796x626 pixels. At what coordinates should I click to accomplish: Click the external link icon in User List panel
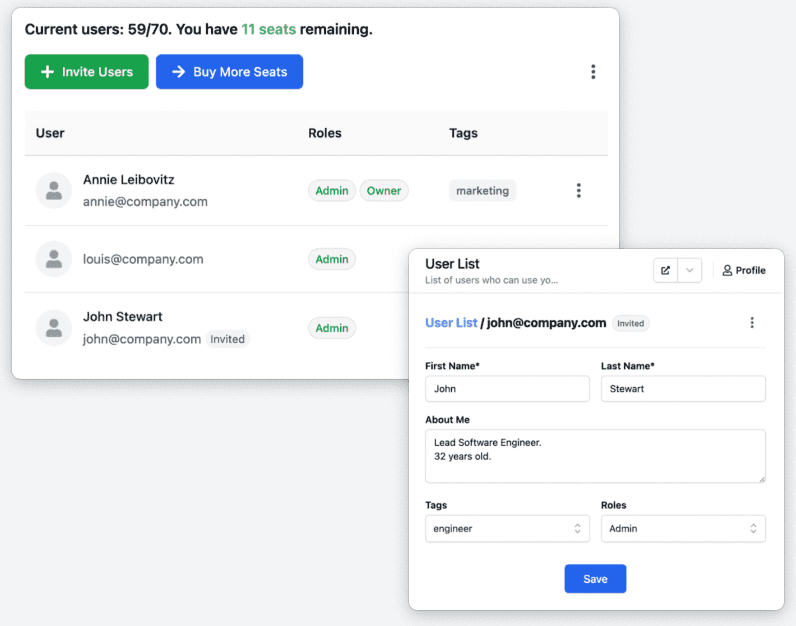665,270
